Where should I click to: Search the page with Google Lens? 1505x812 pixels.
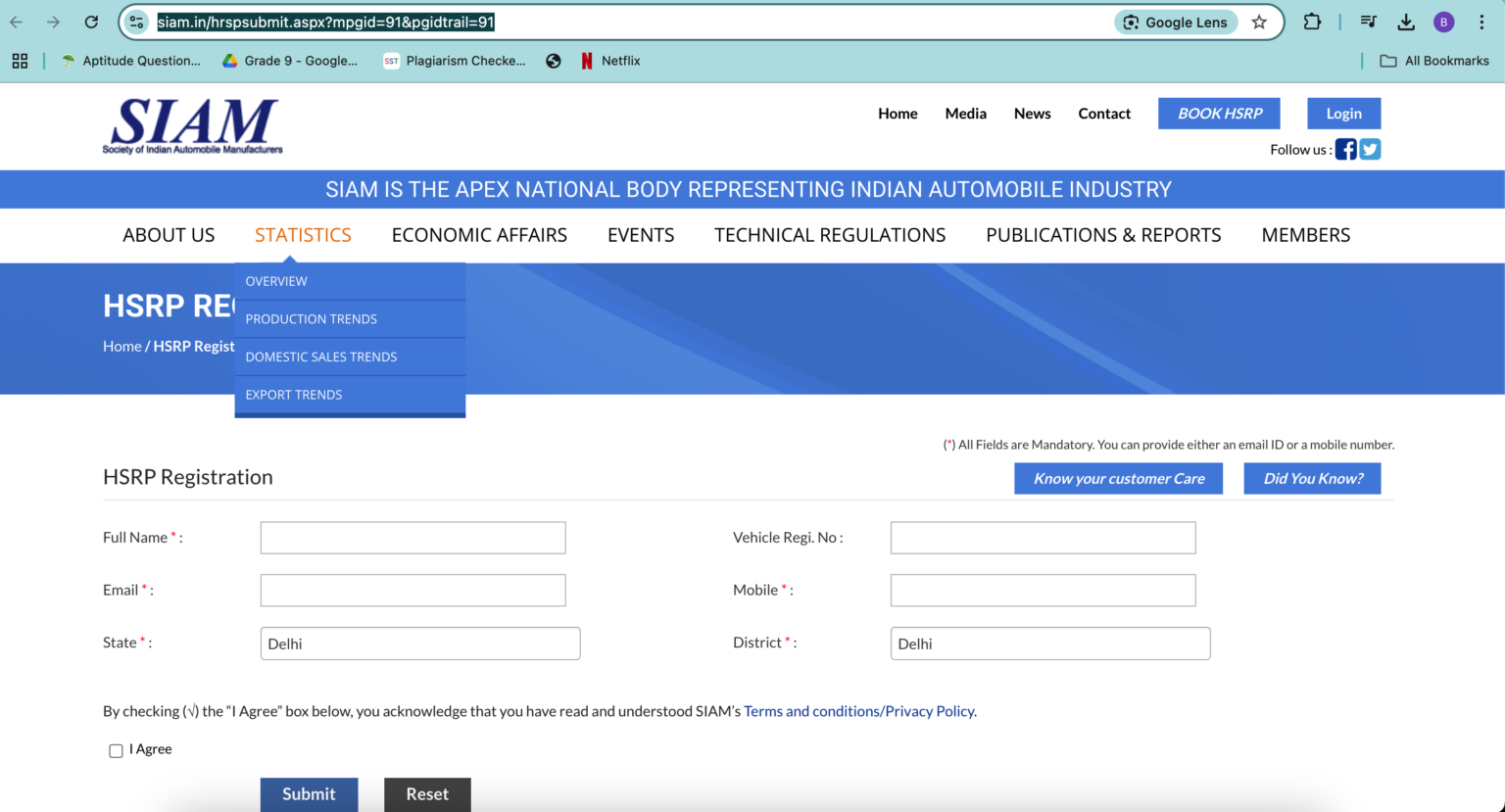pos(1176,22)
